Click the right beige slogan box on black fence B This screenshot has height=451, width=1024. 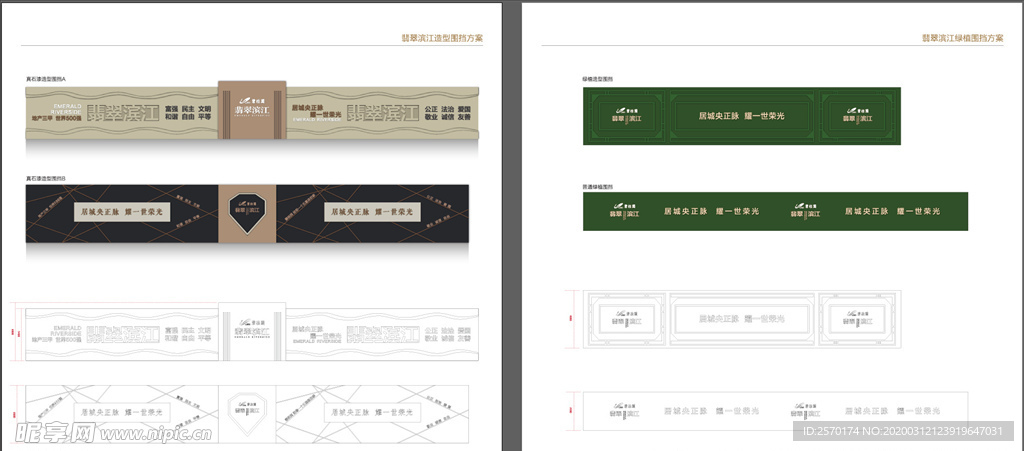(372, 212)
